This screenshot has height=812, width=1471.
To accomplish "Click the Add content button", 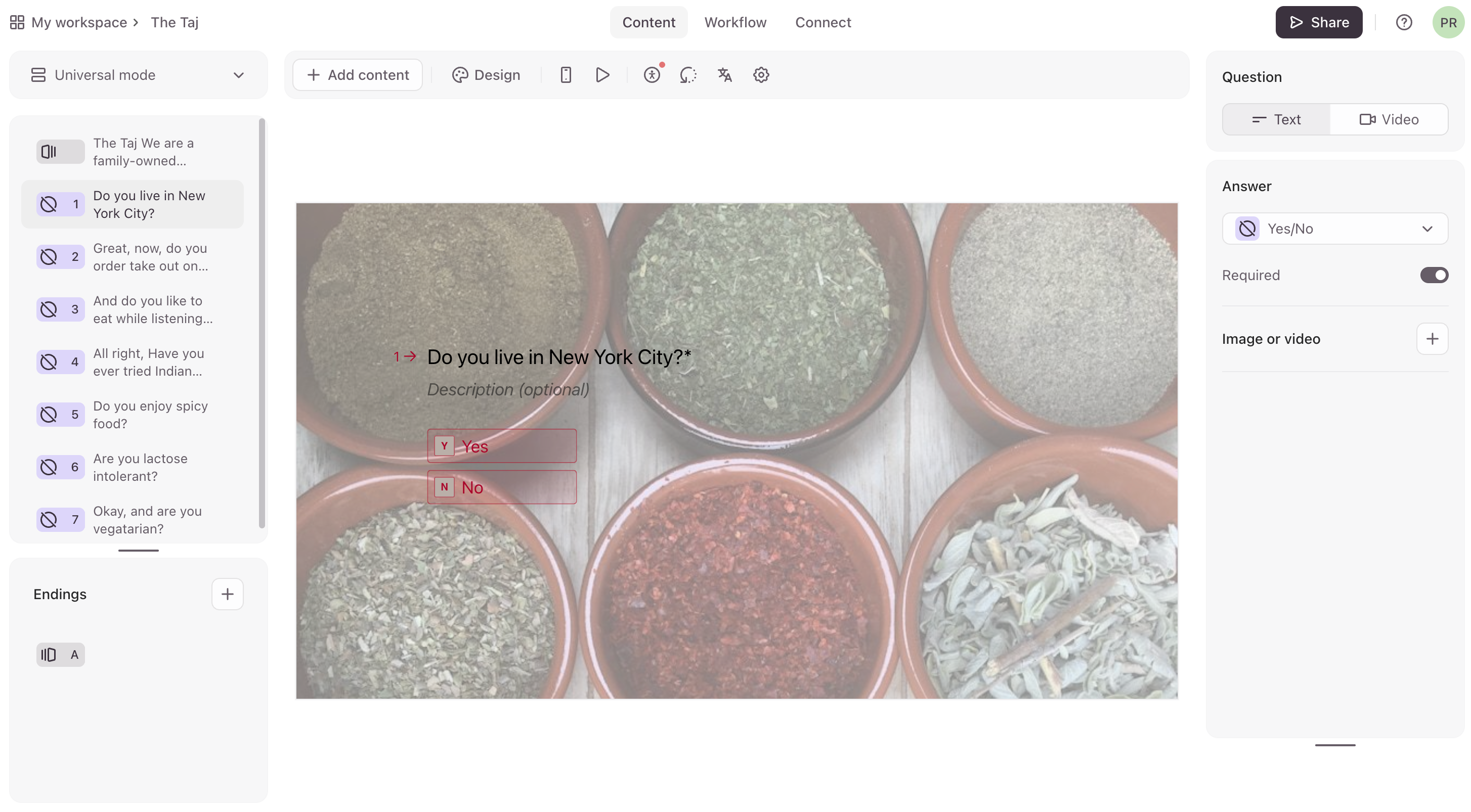I will click(x=358, y=75).
